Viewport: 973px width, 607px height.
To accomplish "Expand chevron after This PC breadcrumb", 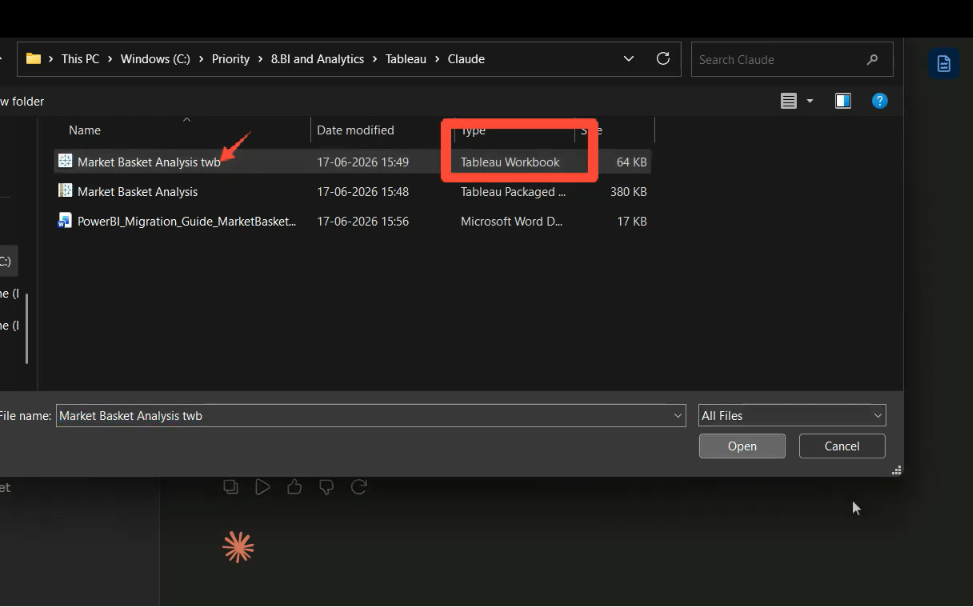I will tap(110, 59).
